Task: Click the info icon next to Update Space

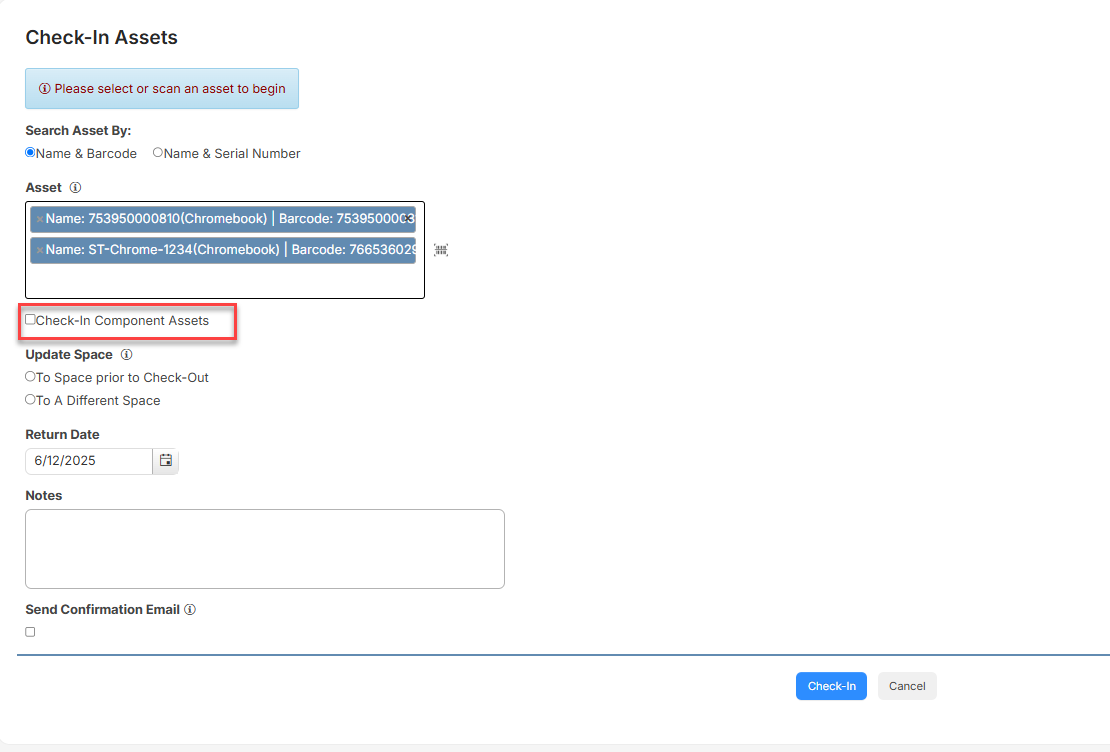Action: pos(126,355)
